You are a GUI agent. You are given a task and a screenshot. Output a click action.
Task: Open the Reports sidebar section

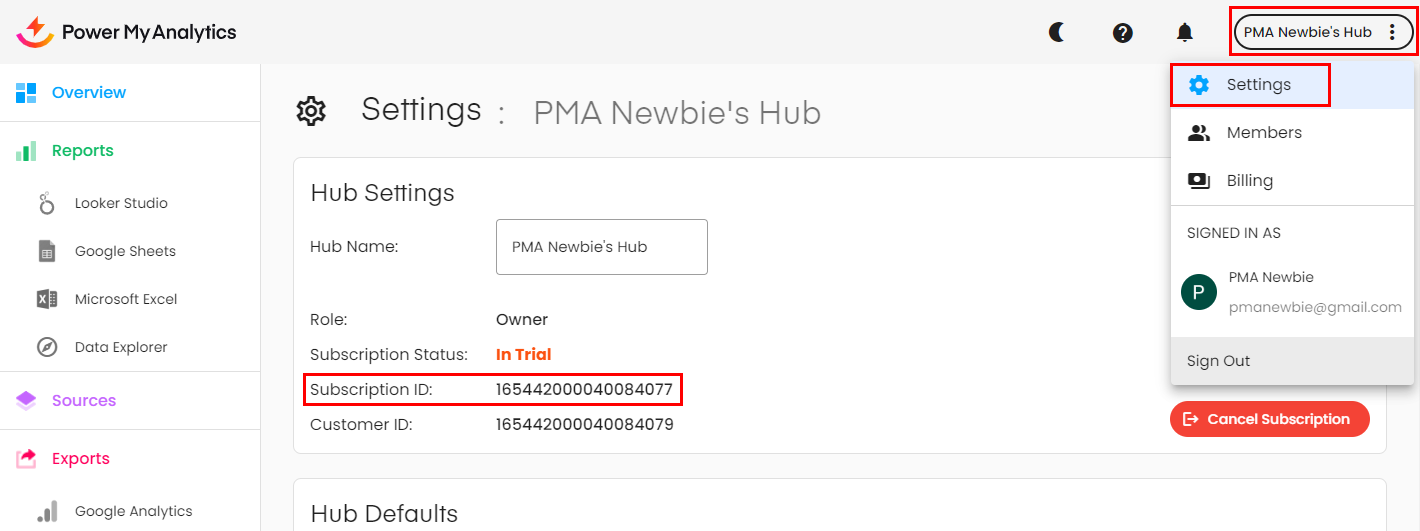[x=82, y=151]
